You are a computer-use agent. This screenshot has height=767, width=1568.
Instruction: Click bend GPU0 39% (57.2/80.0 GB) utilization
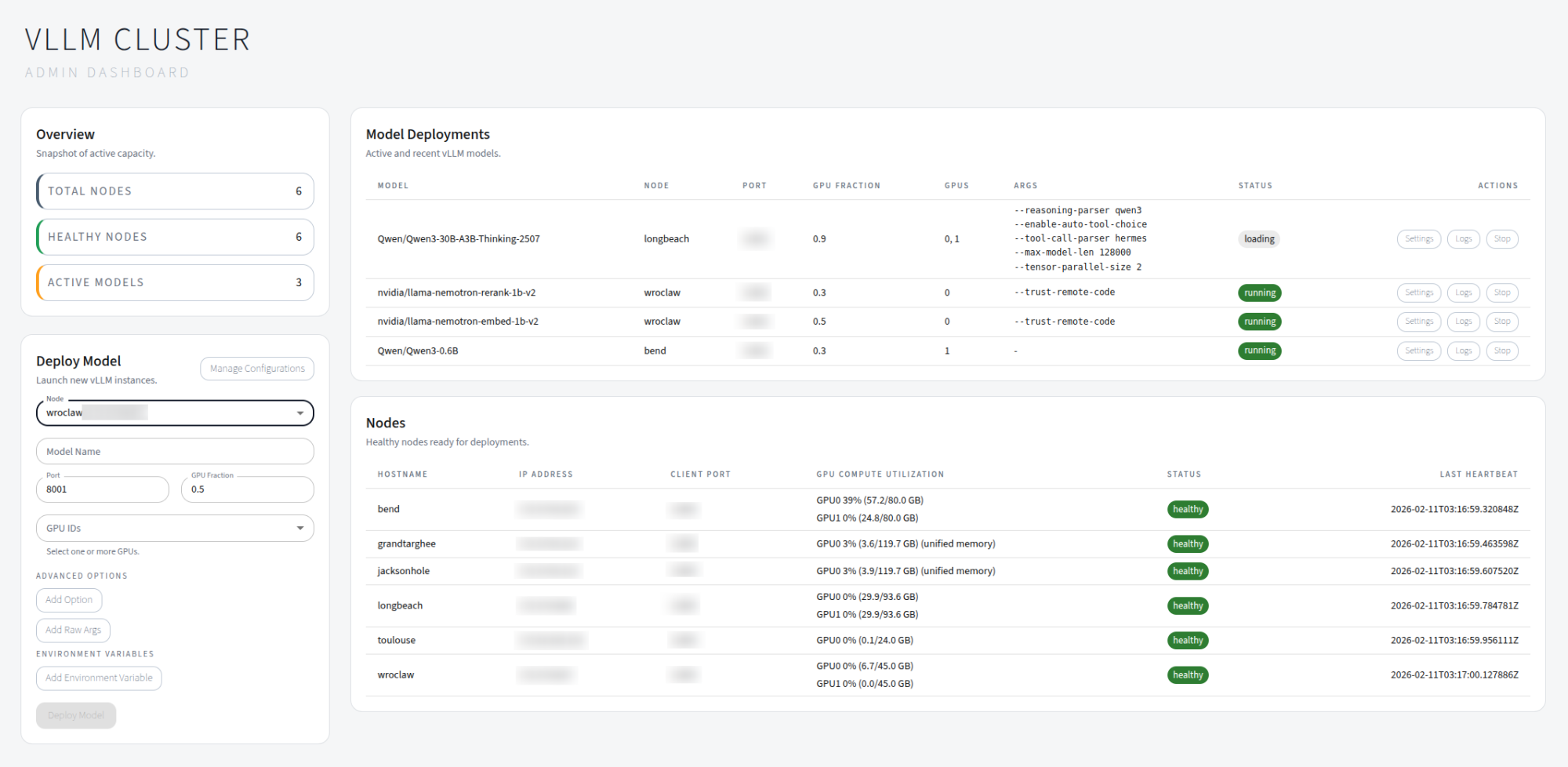[869, 500]
